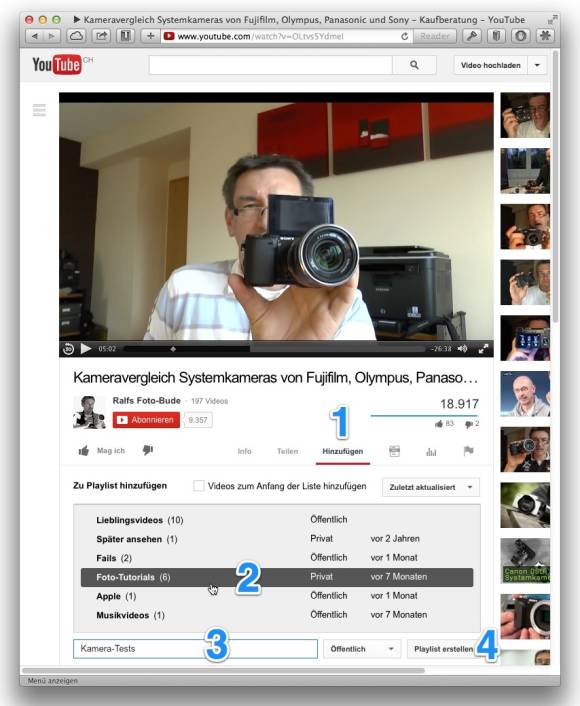Click the search magnifier button
Viewport: 580px width, 706px height.
point(414,65)
